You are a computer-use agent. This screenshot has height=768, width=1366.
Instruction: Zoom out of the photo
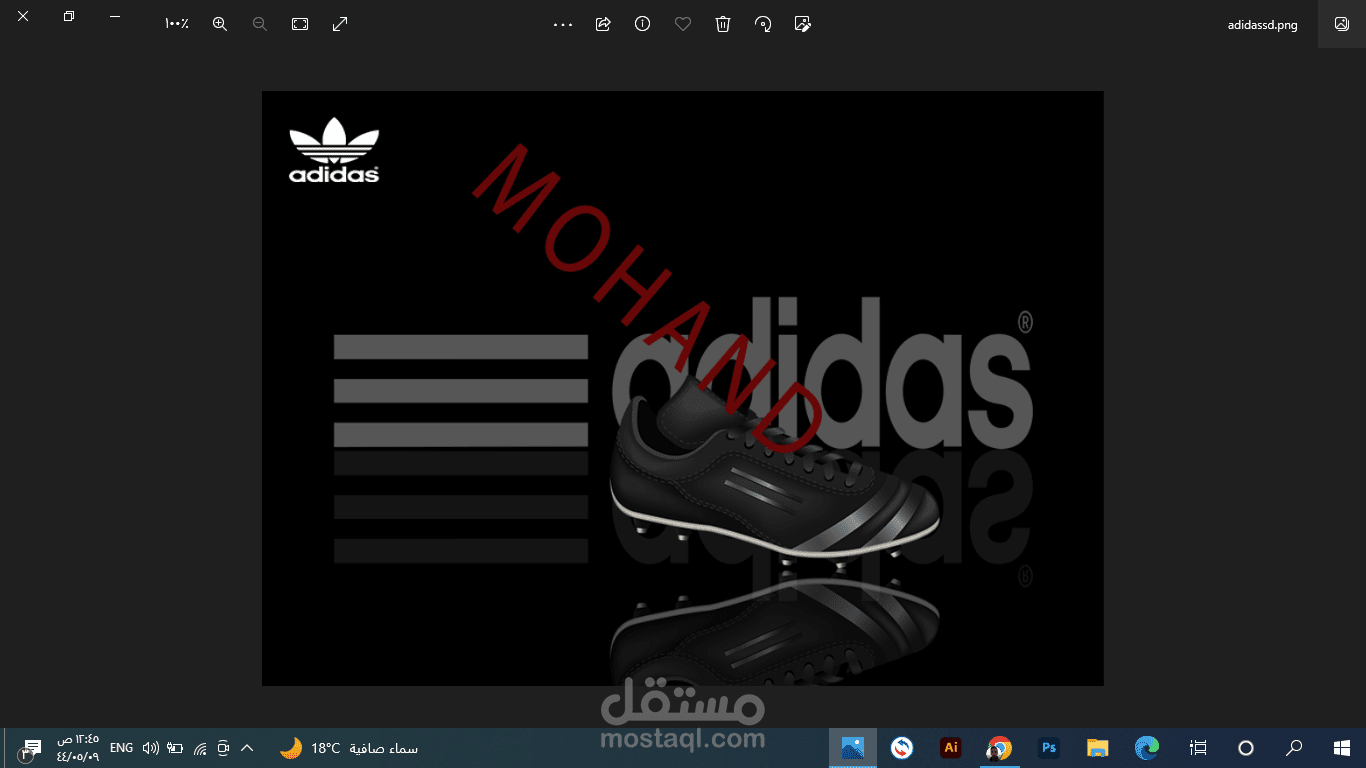260,24
